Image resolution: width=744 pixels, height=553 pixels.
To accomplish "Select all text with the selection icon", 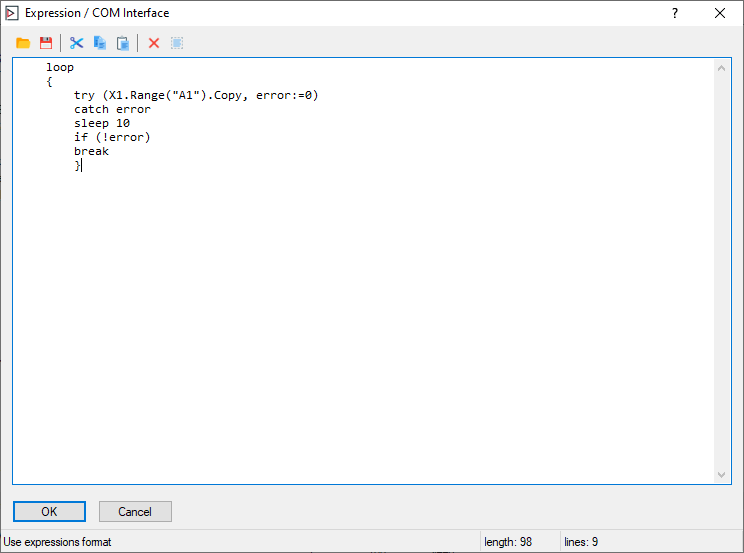I will point(177,43).
